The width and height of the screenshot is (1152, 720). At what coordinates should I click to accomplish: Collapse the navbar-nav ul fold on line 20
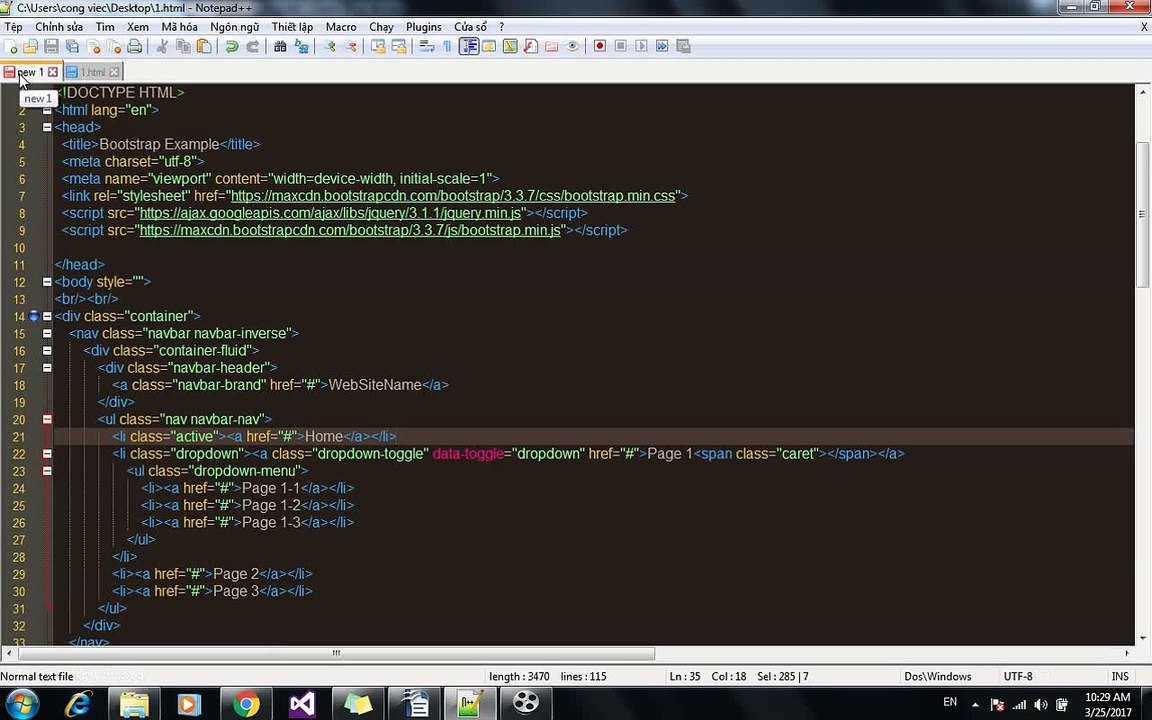pos(47,420)
